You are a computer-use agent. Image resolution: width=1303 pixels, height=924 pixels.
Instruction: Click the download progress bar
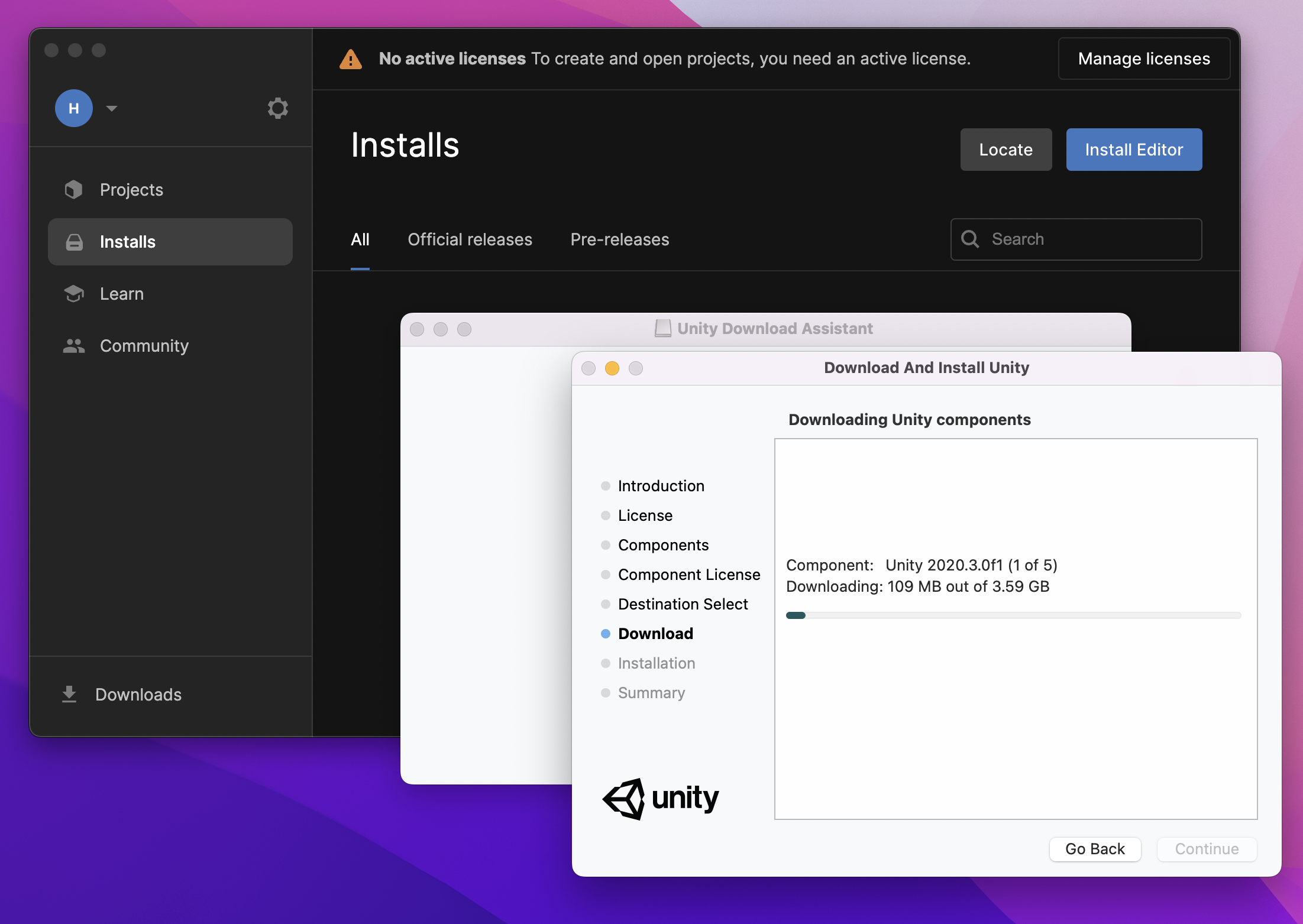coord(1013,615)
